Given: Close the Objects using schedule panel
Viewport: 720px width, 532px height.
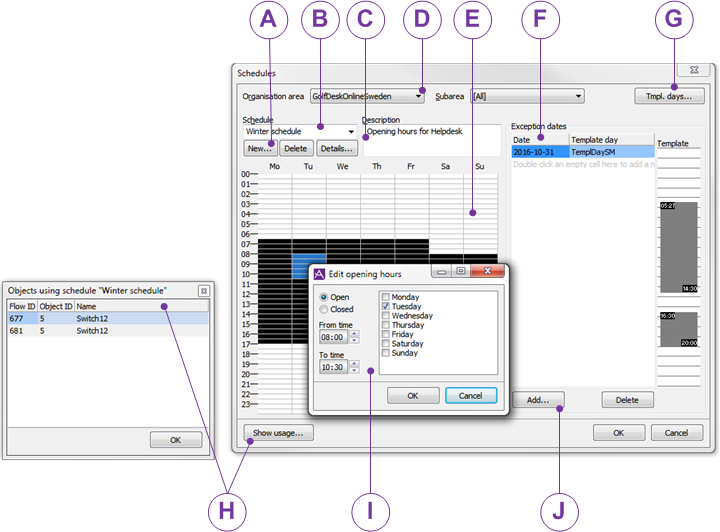Looking at the screenshot, I should (x=203, y=291).
